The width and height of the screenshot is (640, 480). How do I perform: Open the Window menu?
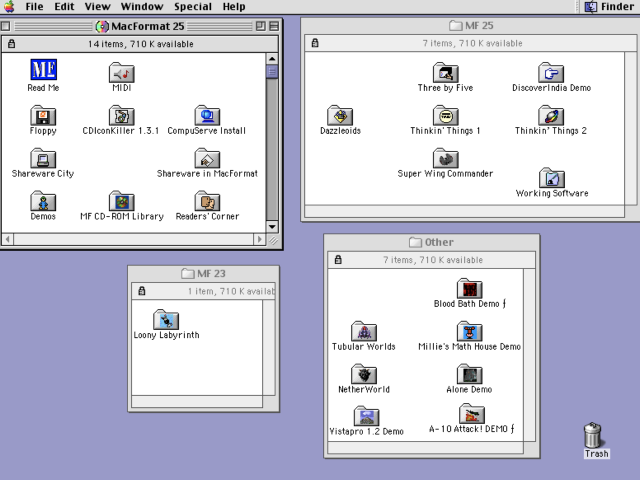tap(142, 7)
